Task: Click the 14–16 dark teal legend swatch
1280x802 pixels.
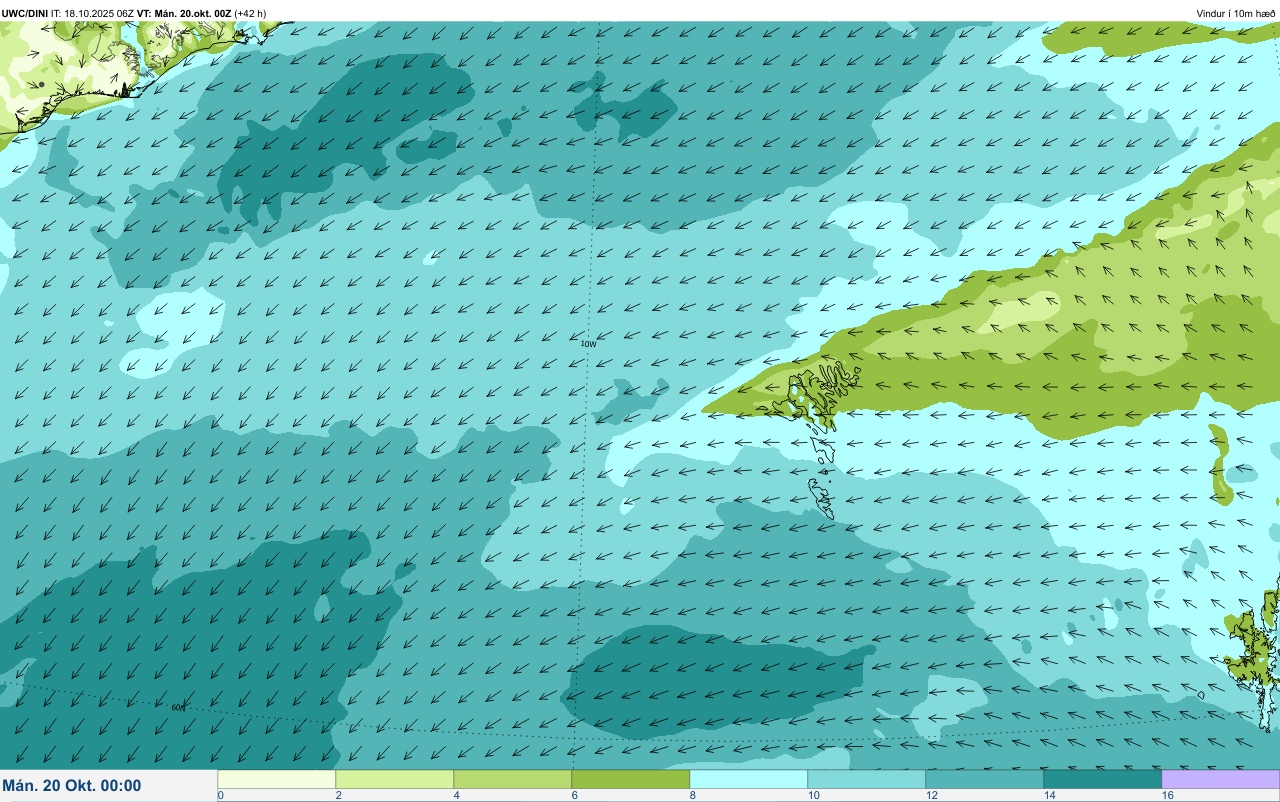Action: tap(1103, 779)
